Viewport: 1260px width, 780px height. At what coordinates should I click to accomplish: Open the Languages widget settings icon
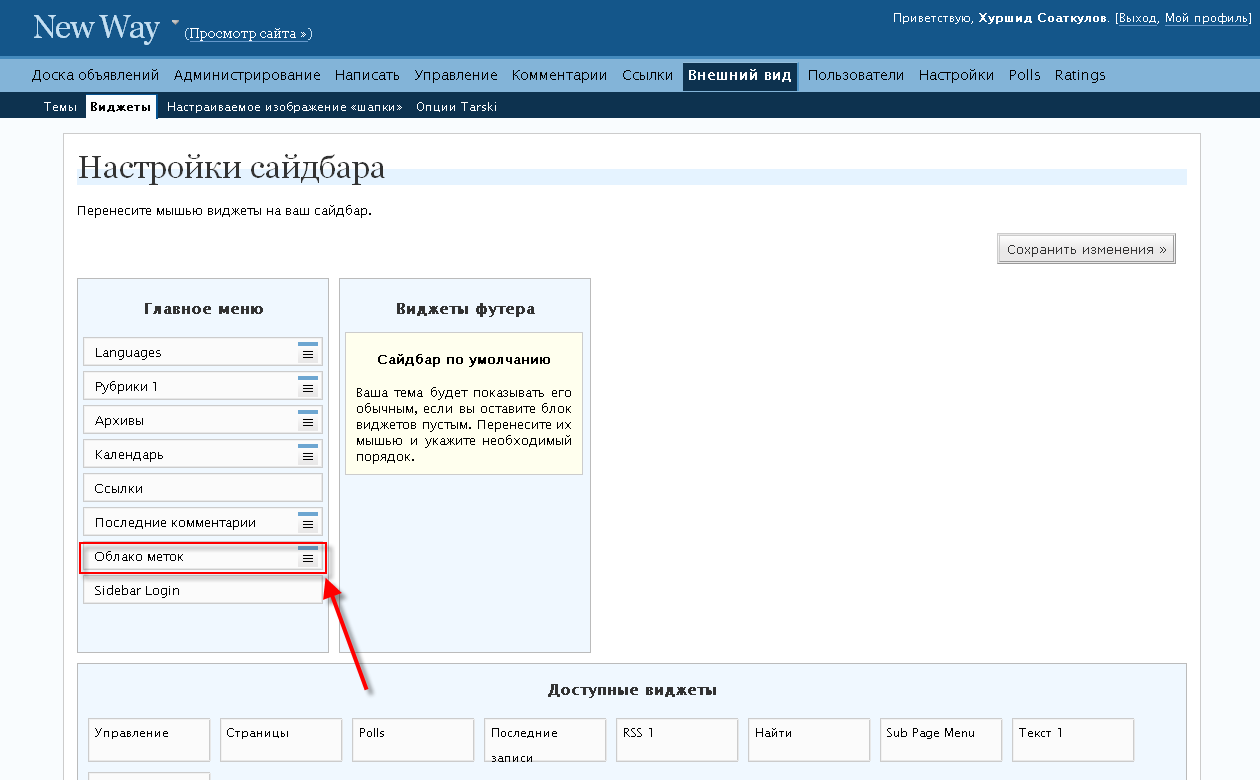pos(308,352)
